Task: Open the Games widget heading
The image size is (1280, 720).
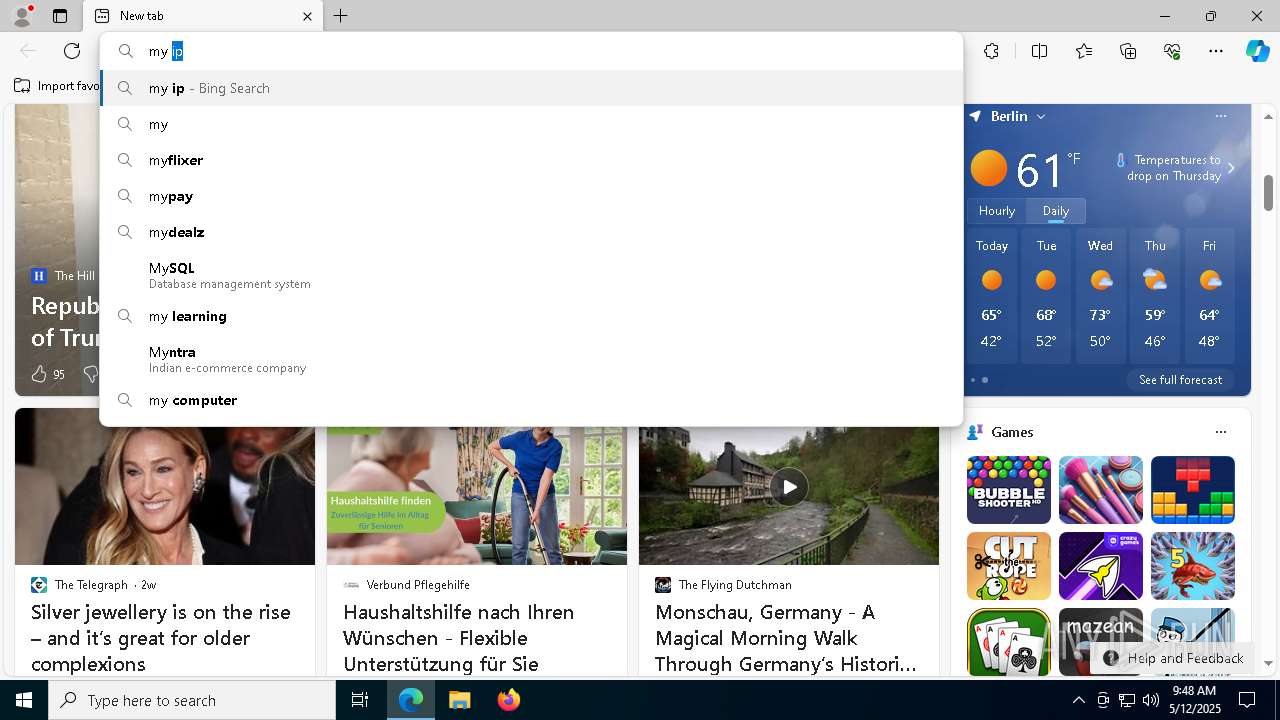Action: coord(1012,432)
